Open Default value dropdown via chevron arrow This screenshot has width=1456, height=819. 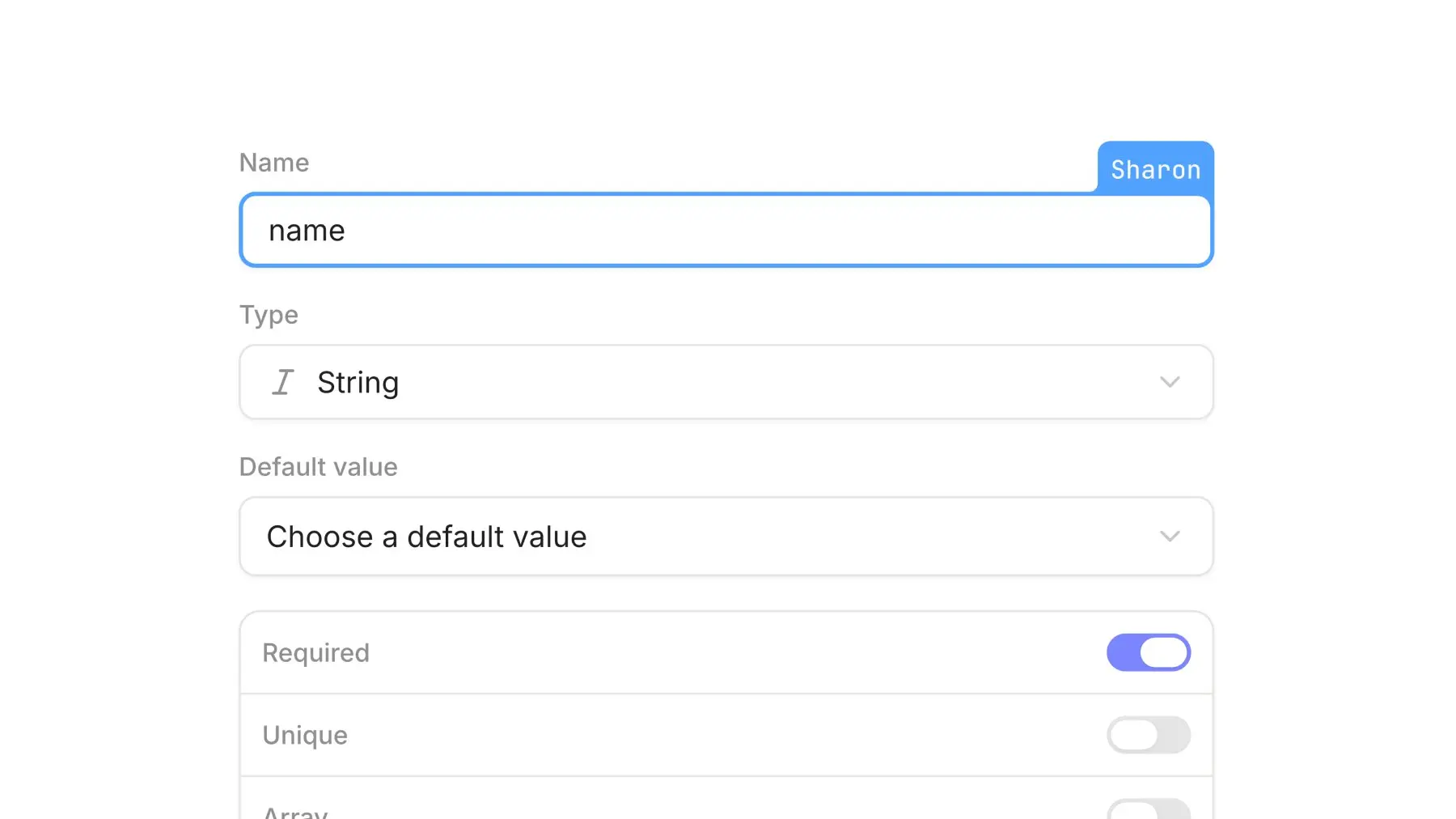pyautogui.click(x=1170, y=537)
